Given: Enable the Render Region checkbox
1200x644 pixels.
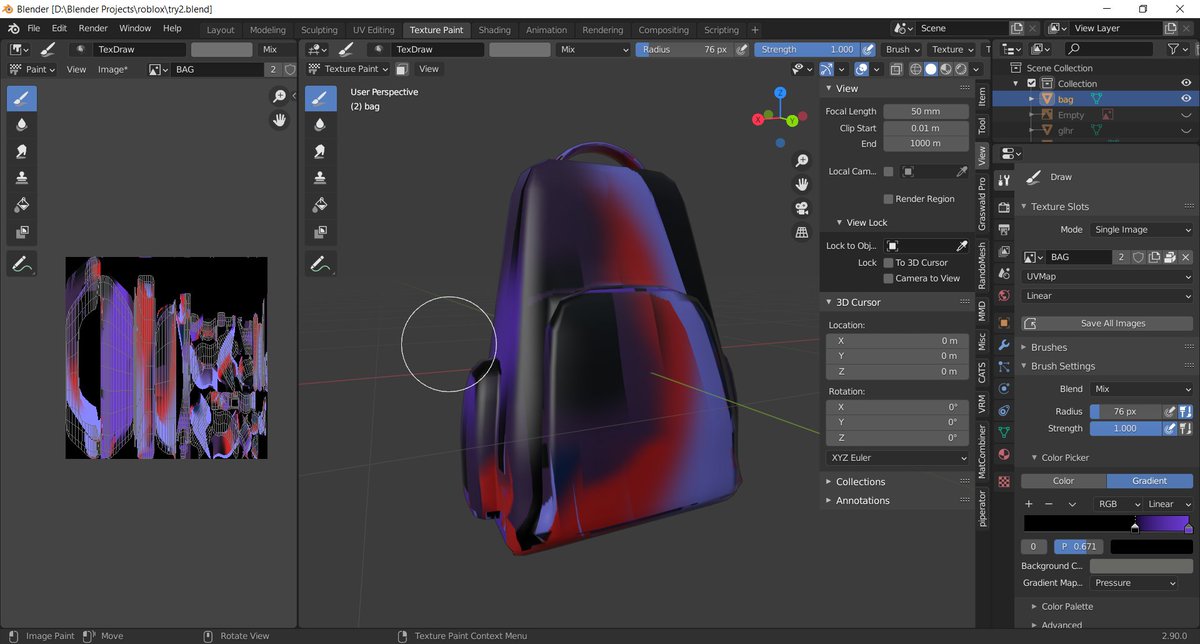Looking at the screenshot, I should (x=886, y=198).
